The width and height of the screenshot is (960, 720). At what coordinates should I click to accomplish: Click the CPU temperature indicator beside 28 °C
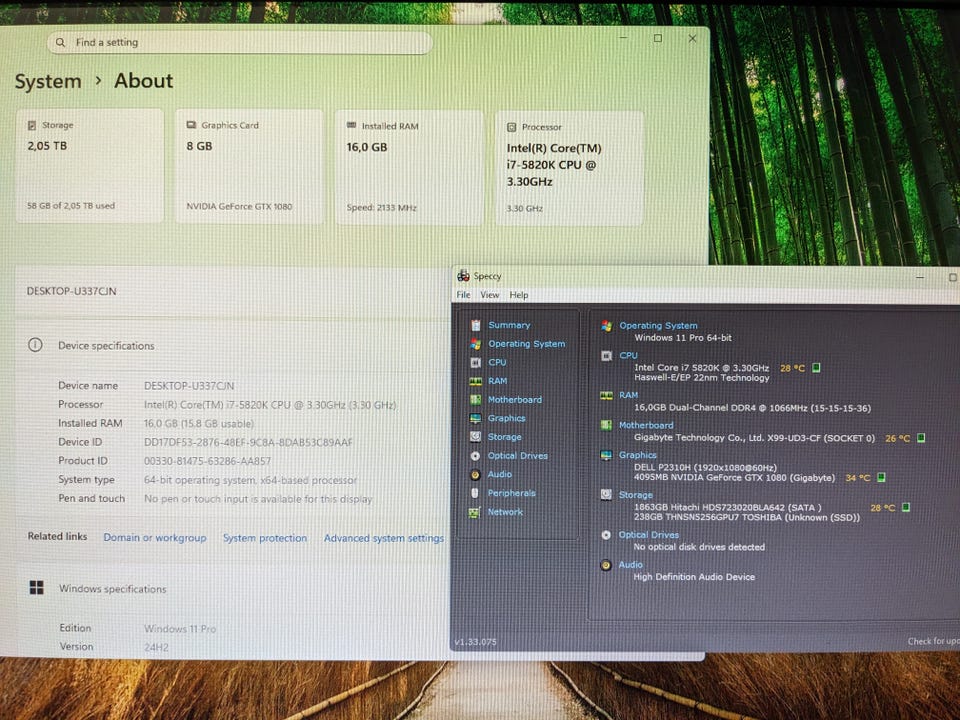pyautogui.click(x=816, y=367)
